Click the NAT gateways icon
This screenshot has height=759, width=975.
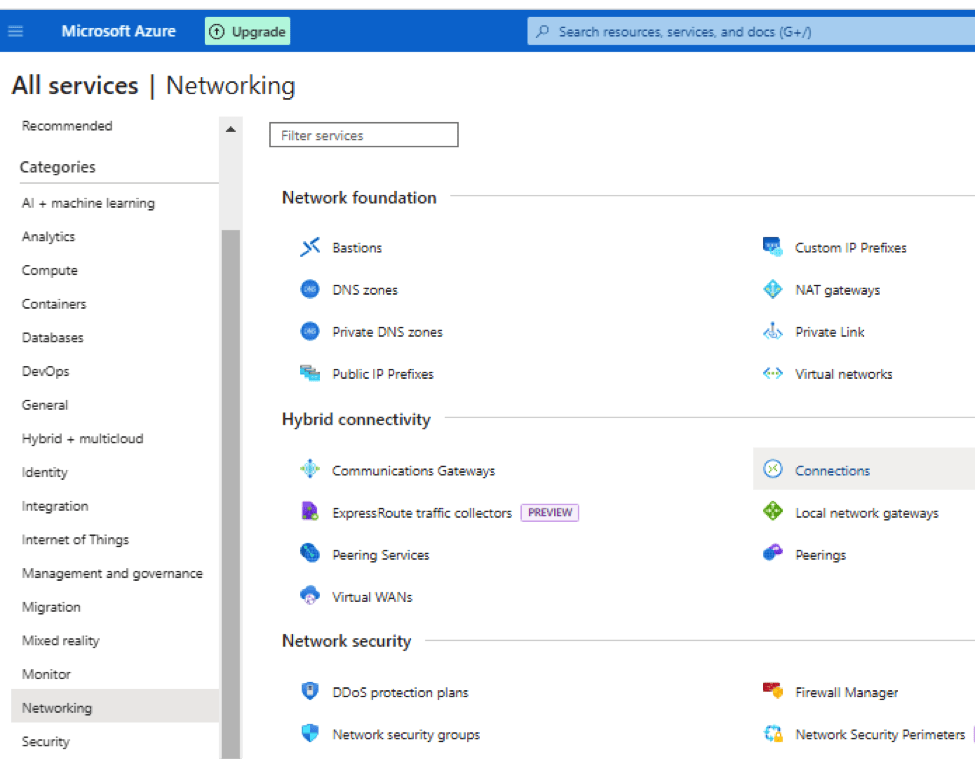point(772,290)
